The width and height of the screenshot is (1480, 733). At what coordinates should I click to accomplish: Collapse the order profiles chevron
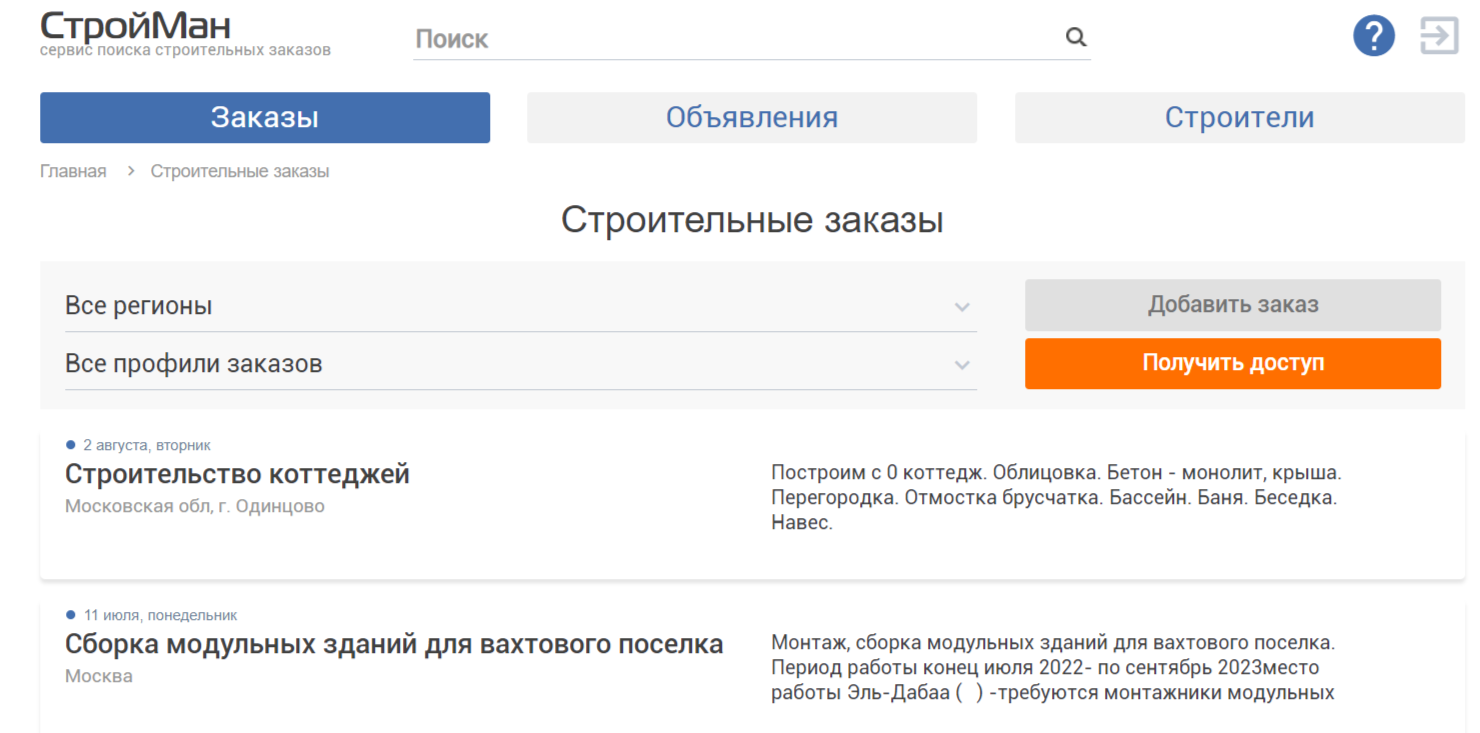(x=961, y=364)
